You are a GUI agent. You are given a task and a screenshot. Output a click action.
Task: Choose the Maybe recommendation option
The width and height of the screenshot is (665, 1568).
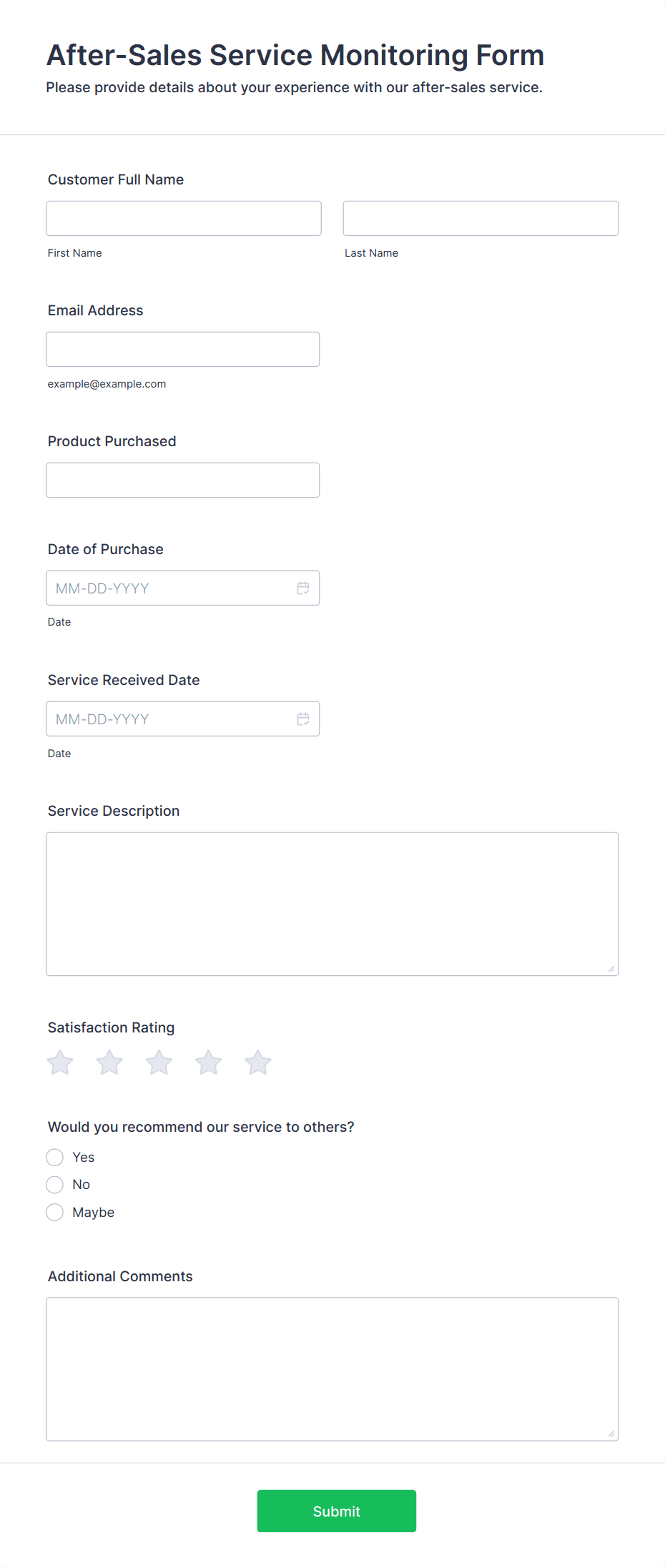55,1212
